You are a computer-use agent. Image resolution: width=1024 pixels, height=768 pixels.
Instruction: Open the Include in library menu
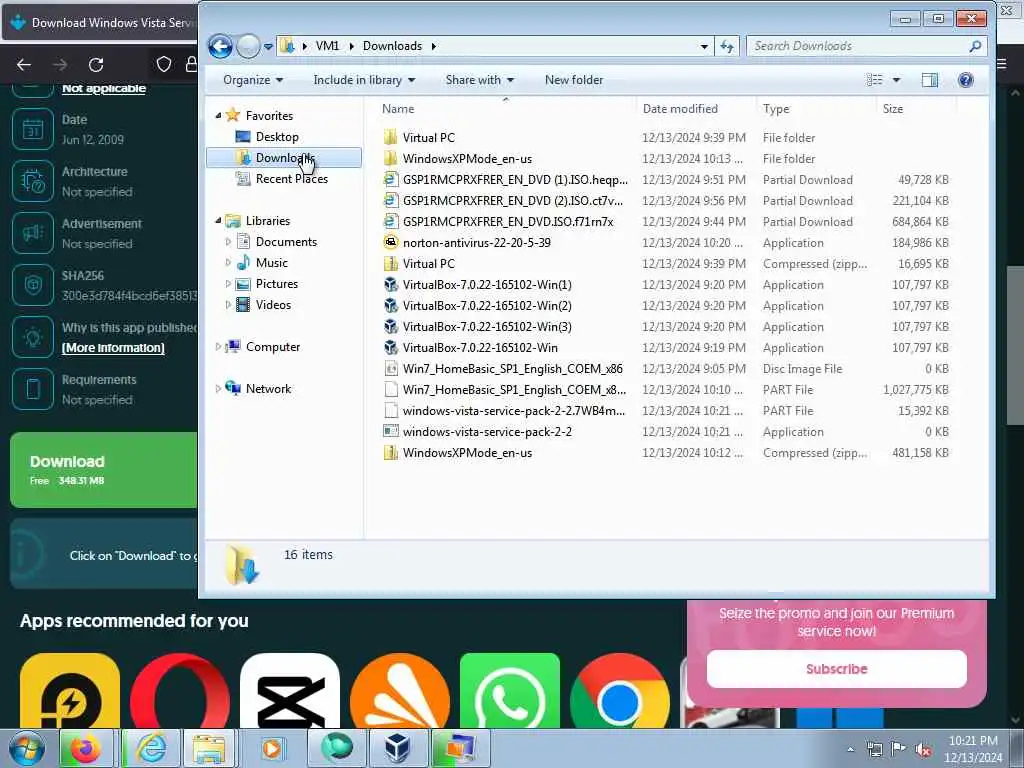point(364,80)
